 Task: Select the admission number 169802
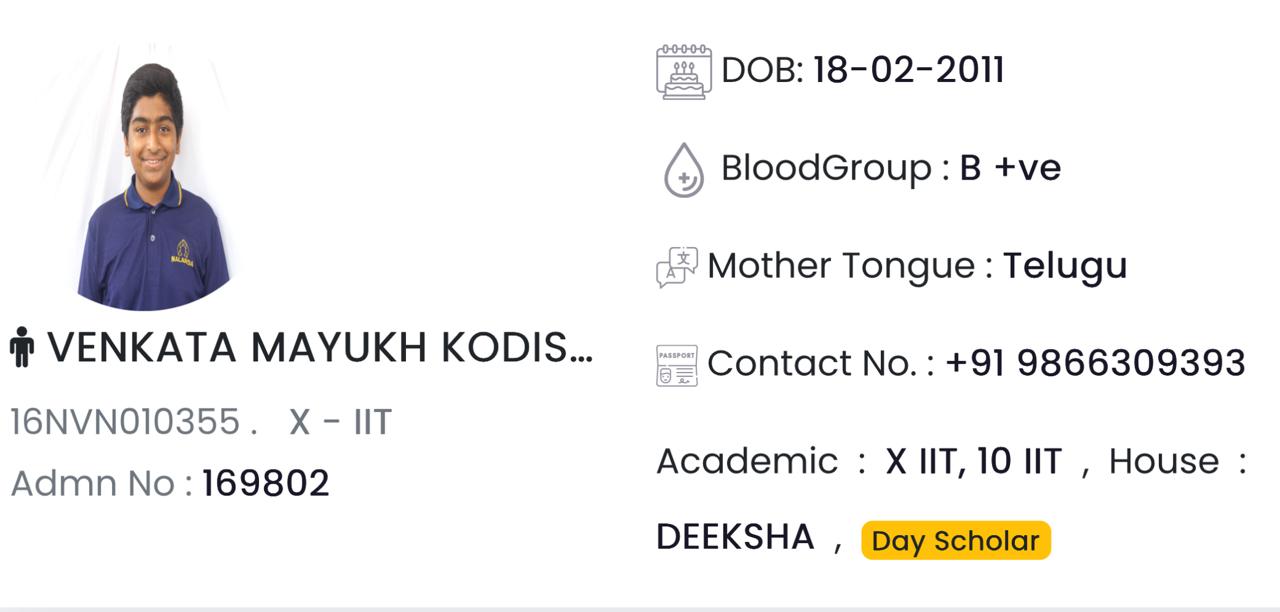(266, 484)
